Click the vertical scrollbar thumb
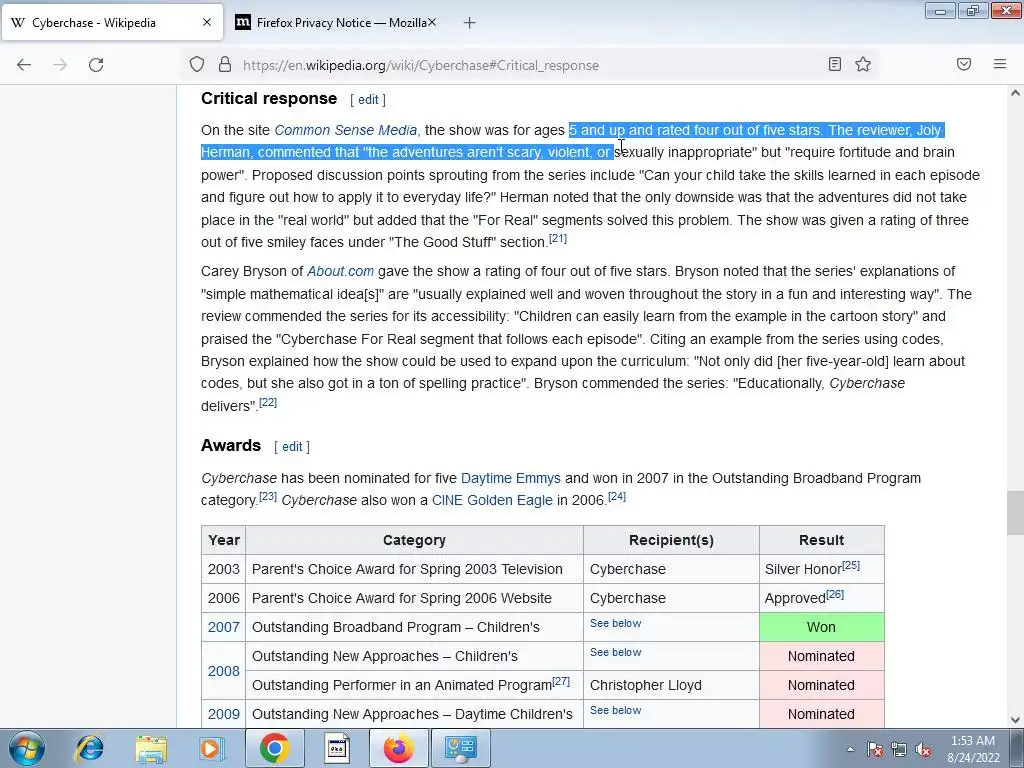The image size is (1024, 768). (x=1015, y=513)
